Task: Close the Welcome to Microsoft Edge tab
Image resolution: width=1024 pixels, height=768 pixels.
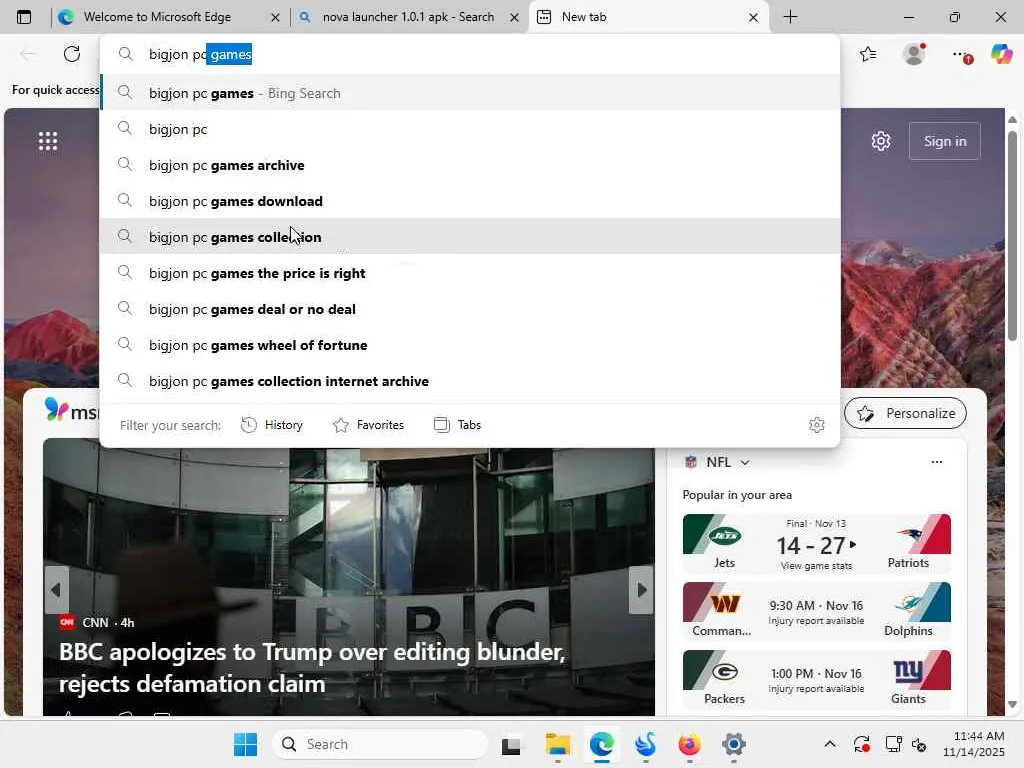Action: [x=276, y=18]
